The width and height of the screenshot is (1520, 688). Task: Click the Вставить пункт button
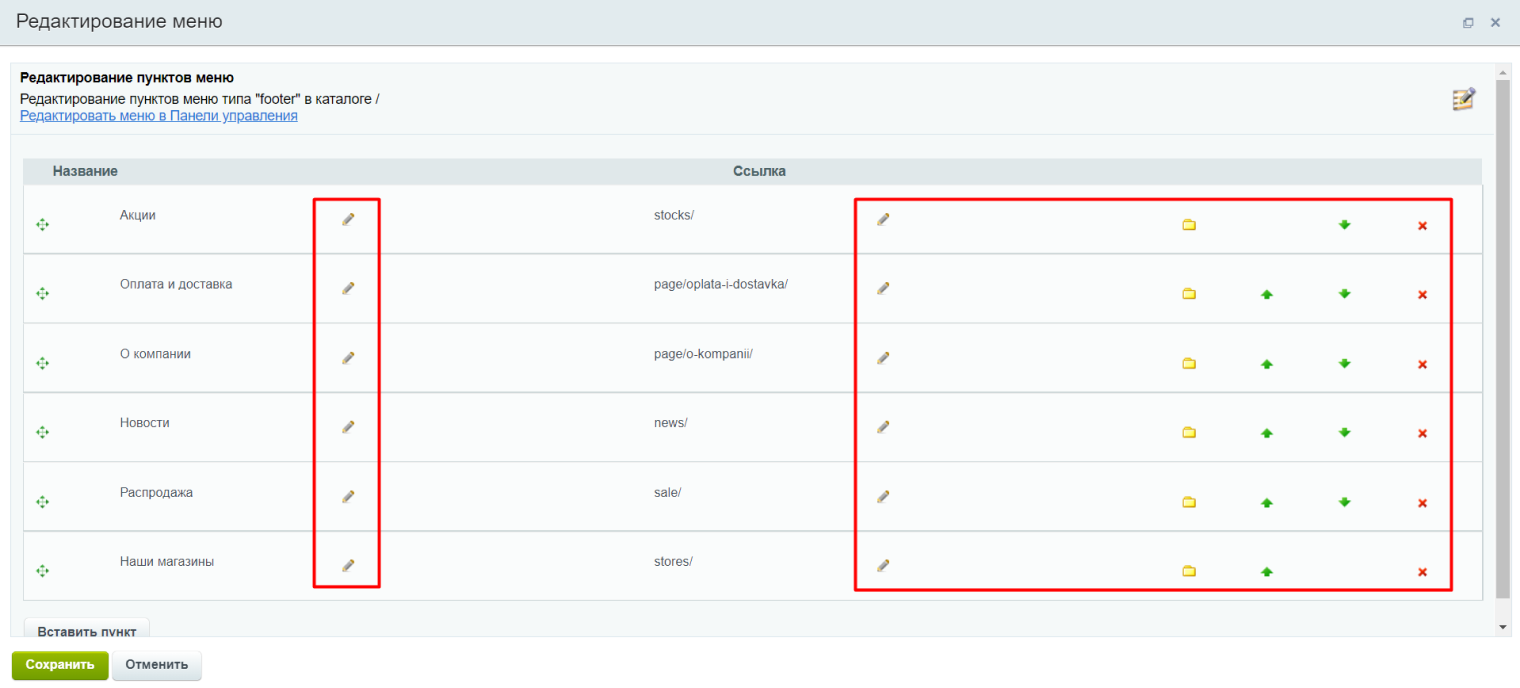[87, 630]
